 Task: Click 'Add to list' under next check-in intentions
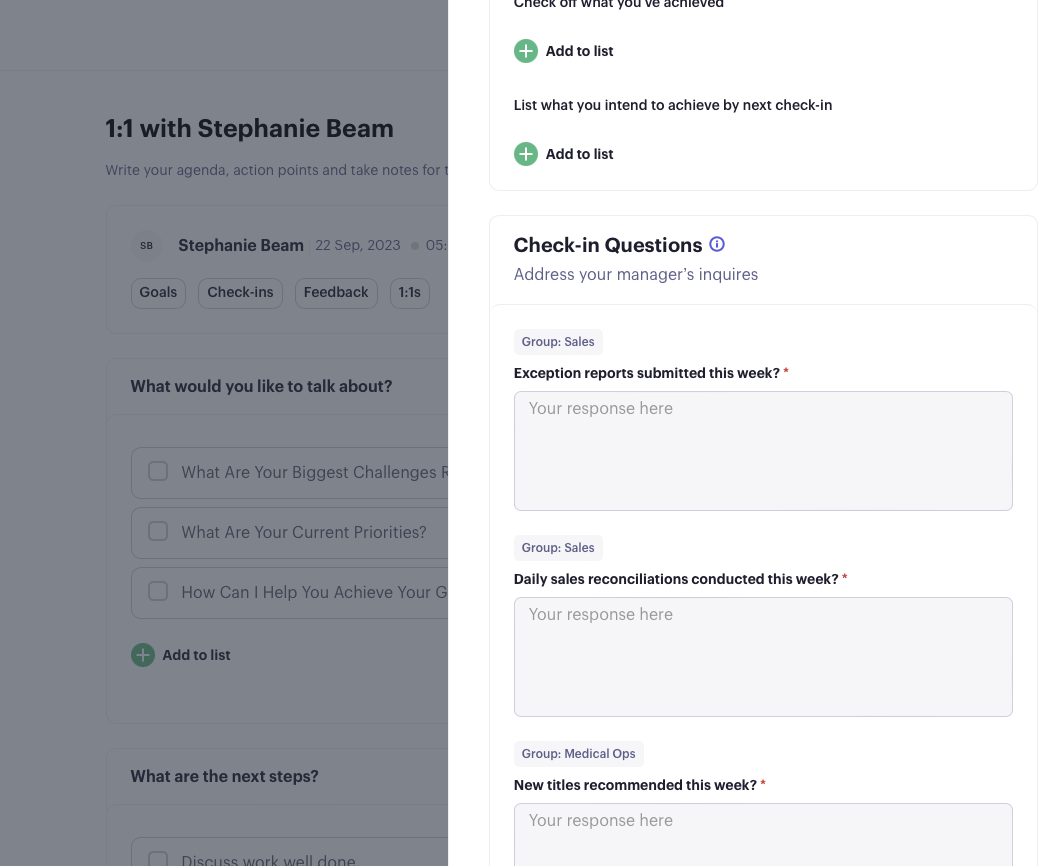580,154
